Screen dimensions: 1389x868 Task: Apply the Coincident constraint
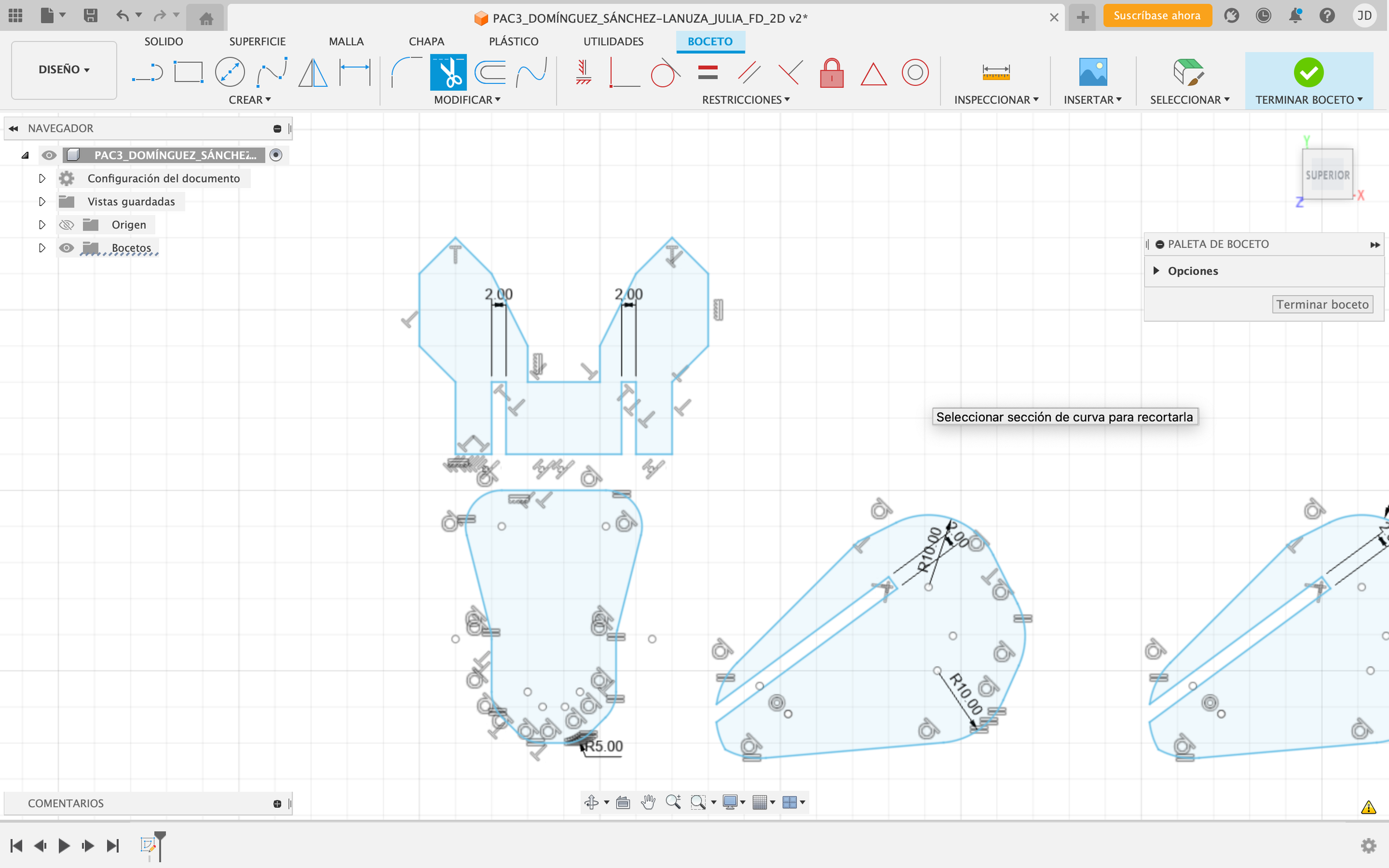(791, 73)
